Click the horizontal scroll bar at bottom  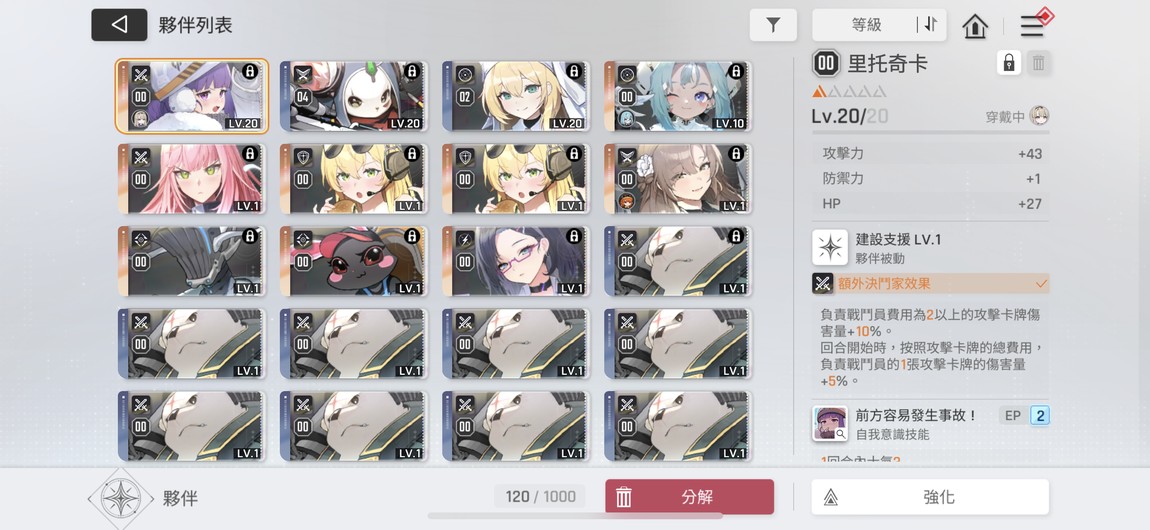pos(575,516)
